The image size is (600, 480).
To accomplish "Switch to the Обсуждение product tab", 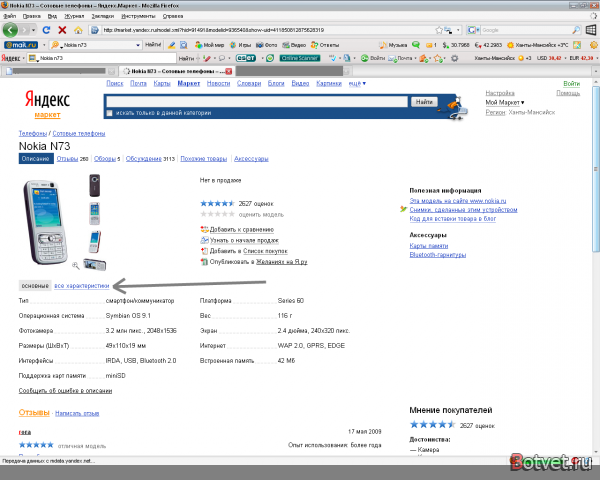I will (143, 158).
